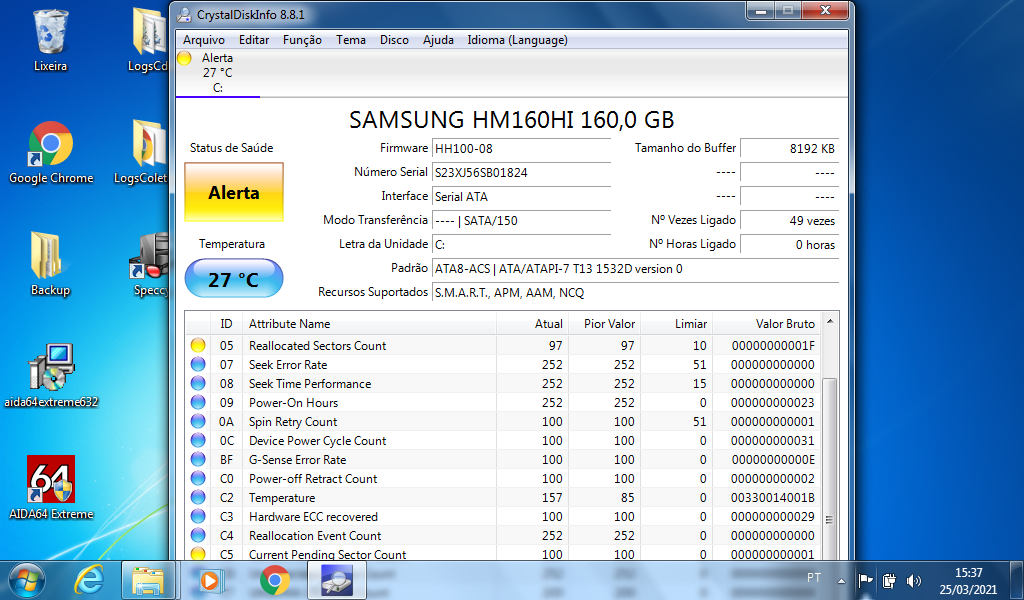Open the Action Center flag icon
Image resolution: width=1024 pixels, height=600 pixels.
(x=865, y=580)
